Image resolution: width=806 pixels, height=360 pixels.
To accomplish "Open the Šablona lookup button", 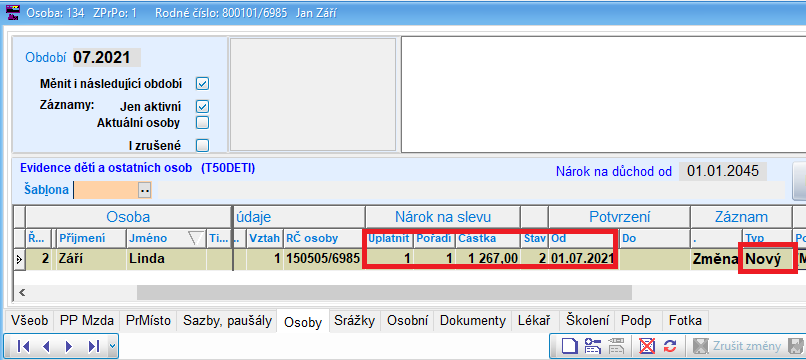I will pos(145,190).
